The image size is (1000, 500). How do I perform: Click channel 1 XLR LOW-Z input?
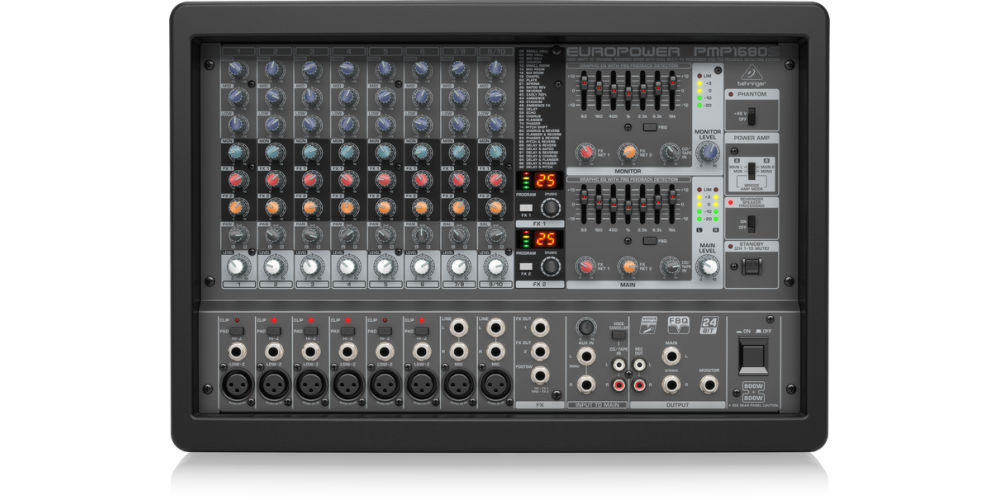[x=237, y=385]
